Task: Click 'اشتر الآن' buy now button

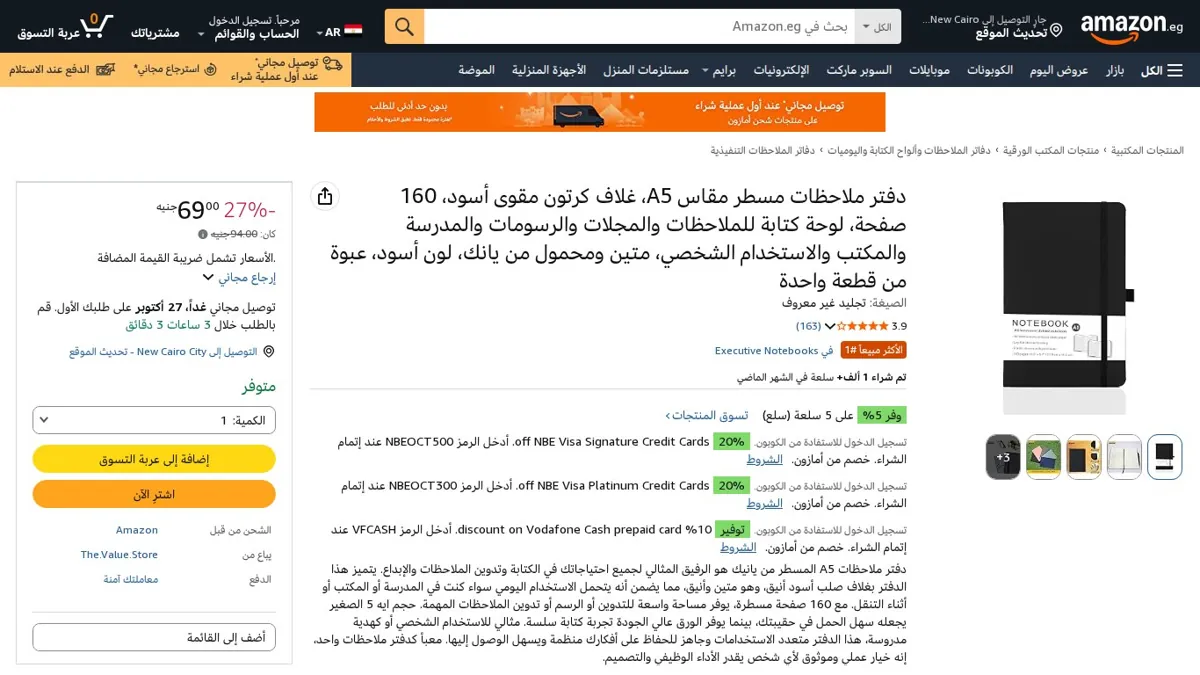Action: click(x=154, y=494)
